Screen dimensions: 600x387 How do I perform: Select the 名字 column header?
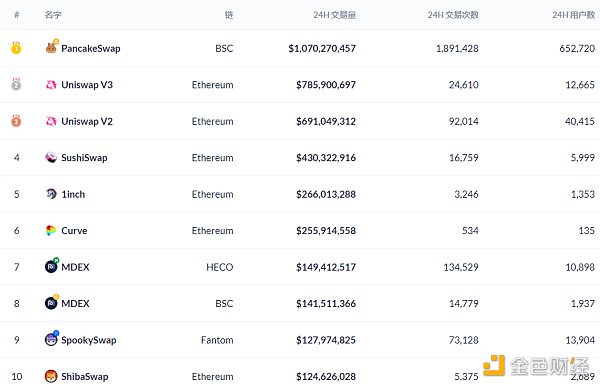click(53, 15)
